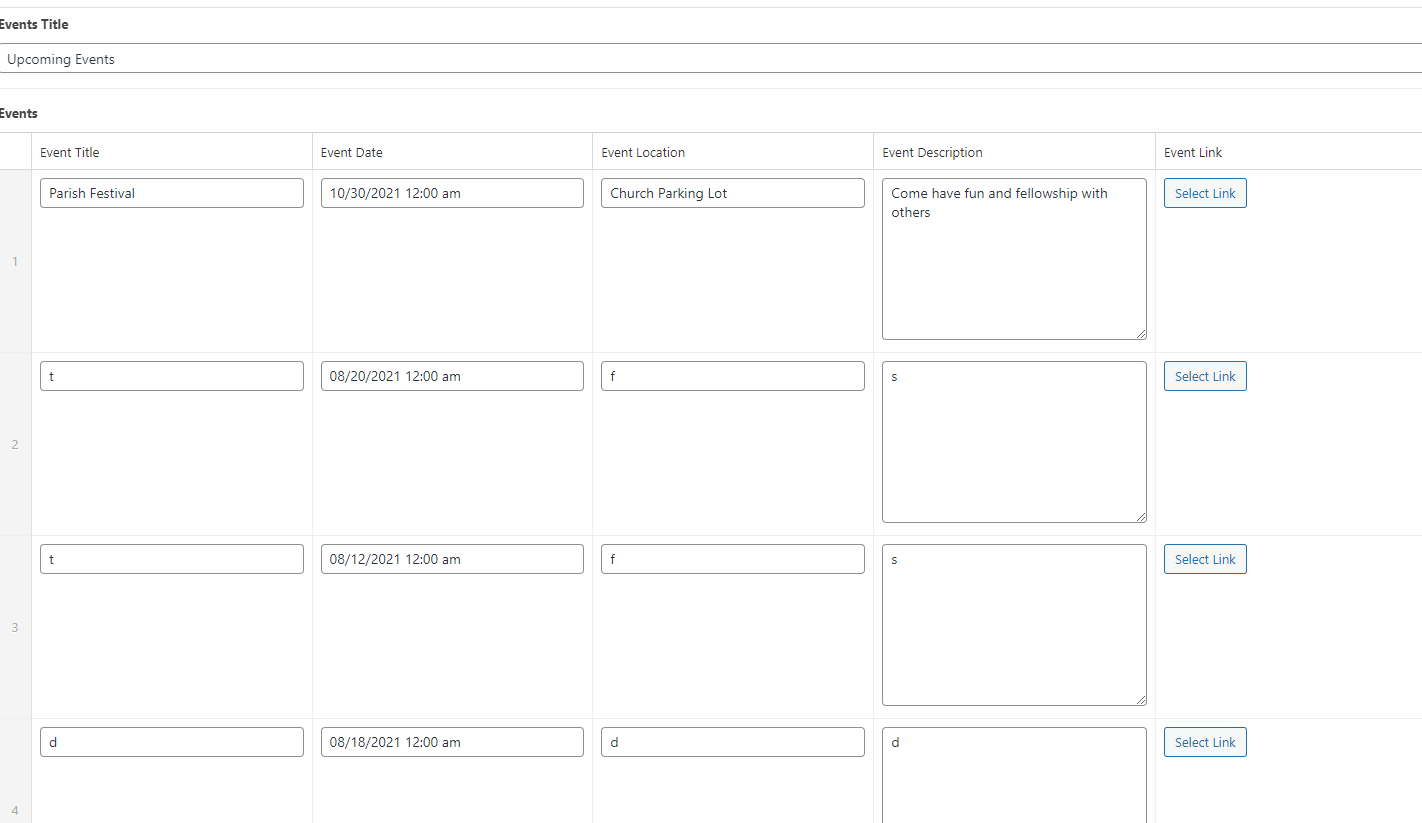This screenshot has width=1422, height=823.
Task: Click the 08/18/2021 event date field
Action: pos(452,742)
